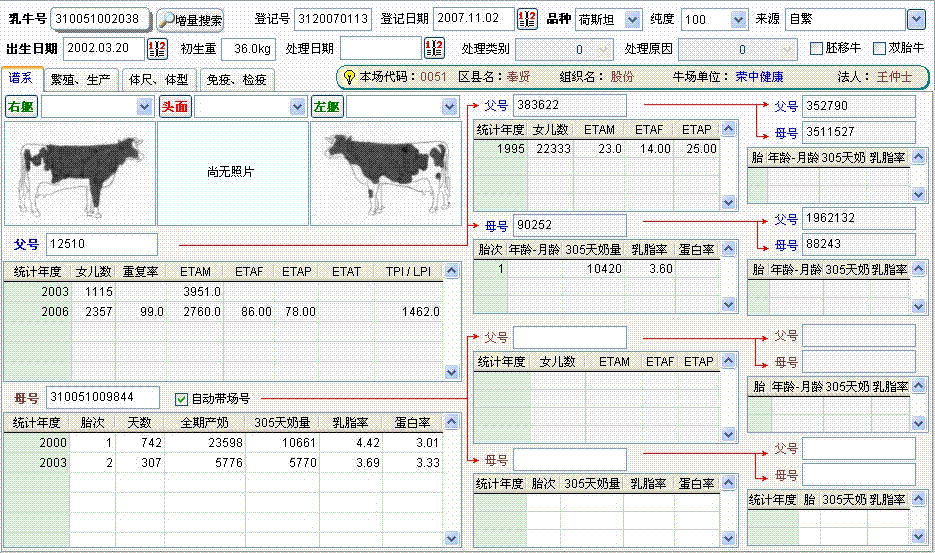The height and width of the screenshot is (553, 935).
Task: Open calendar picker next to 登记日期
Action: coord(527,19)
